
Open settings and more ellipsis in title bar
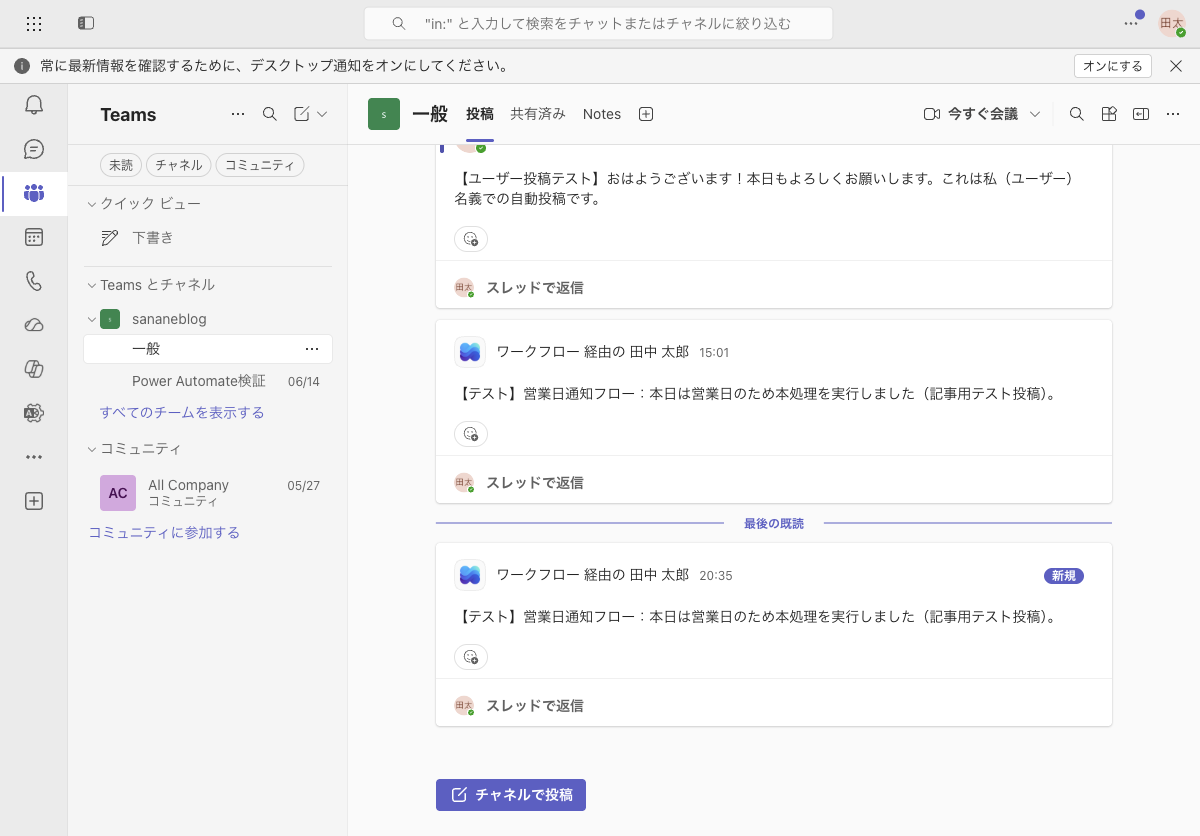coord(1131,23)
